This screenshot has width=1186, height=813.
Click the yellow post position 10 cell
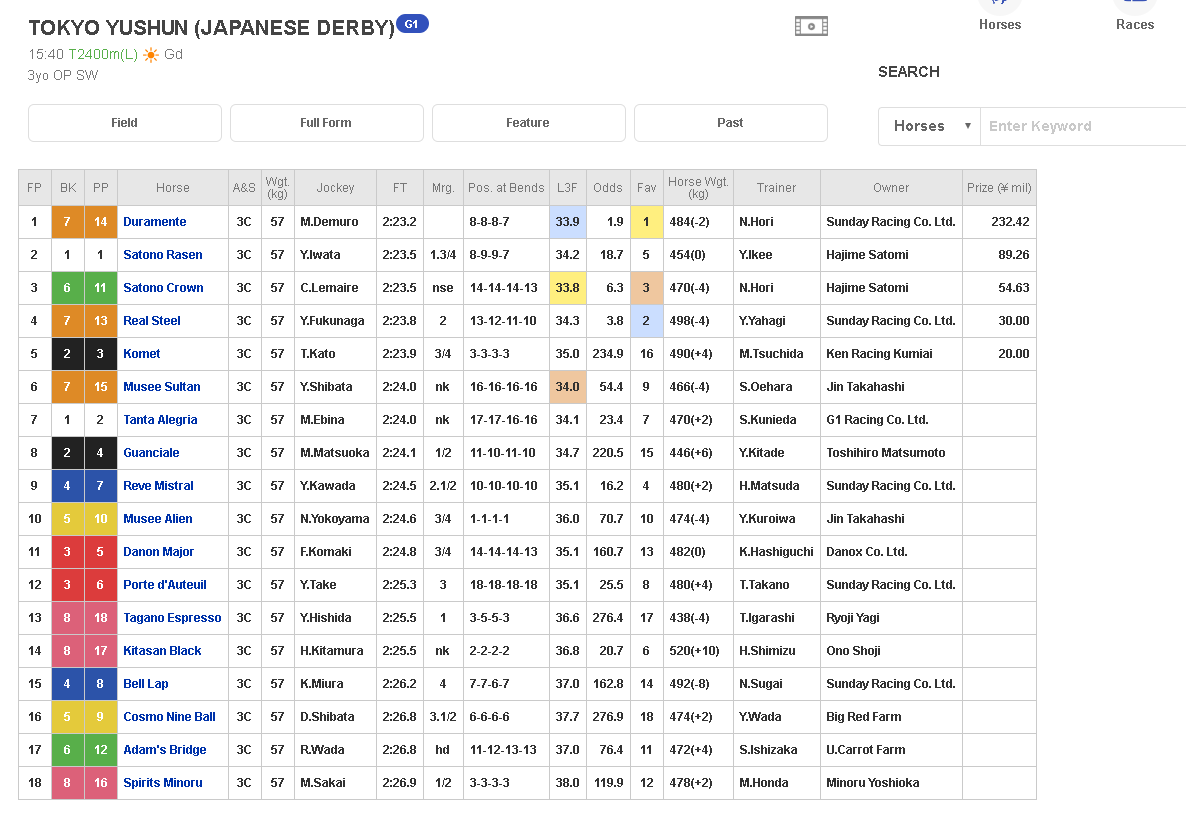point(101,519)
